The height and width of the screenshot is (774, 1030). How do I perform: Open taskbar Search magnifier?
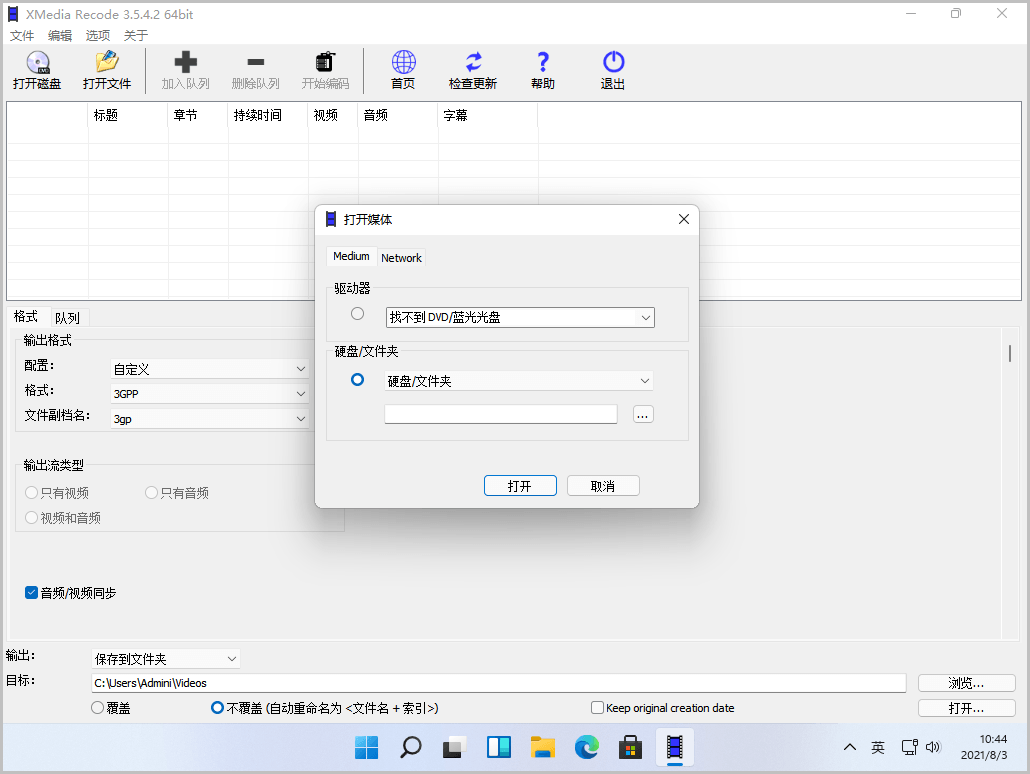pyautogui.click(x=411, y=748)
